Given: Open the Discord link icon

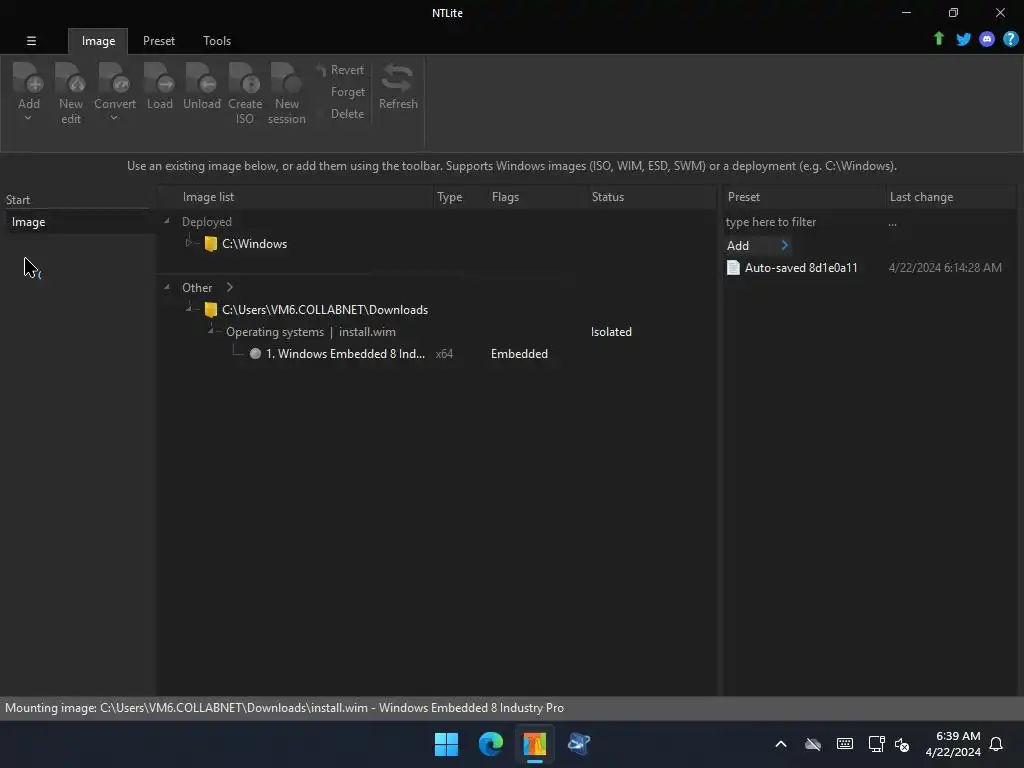Looking at the screenshot, I should (986, 39).
